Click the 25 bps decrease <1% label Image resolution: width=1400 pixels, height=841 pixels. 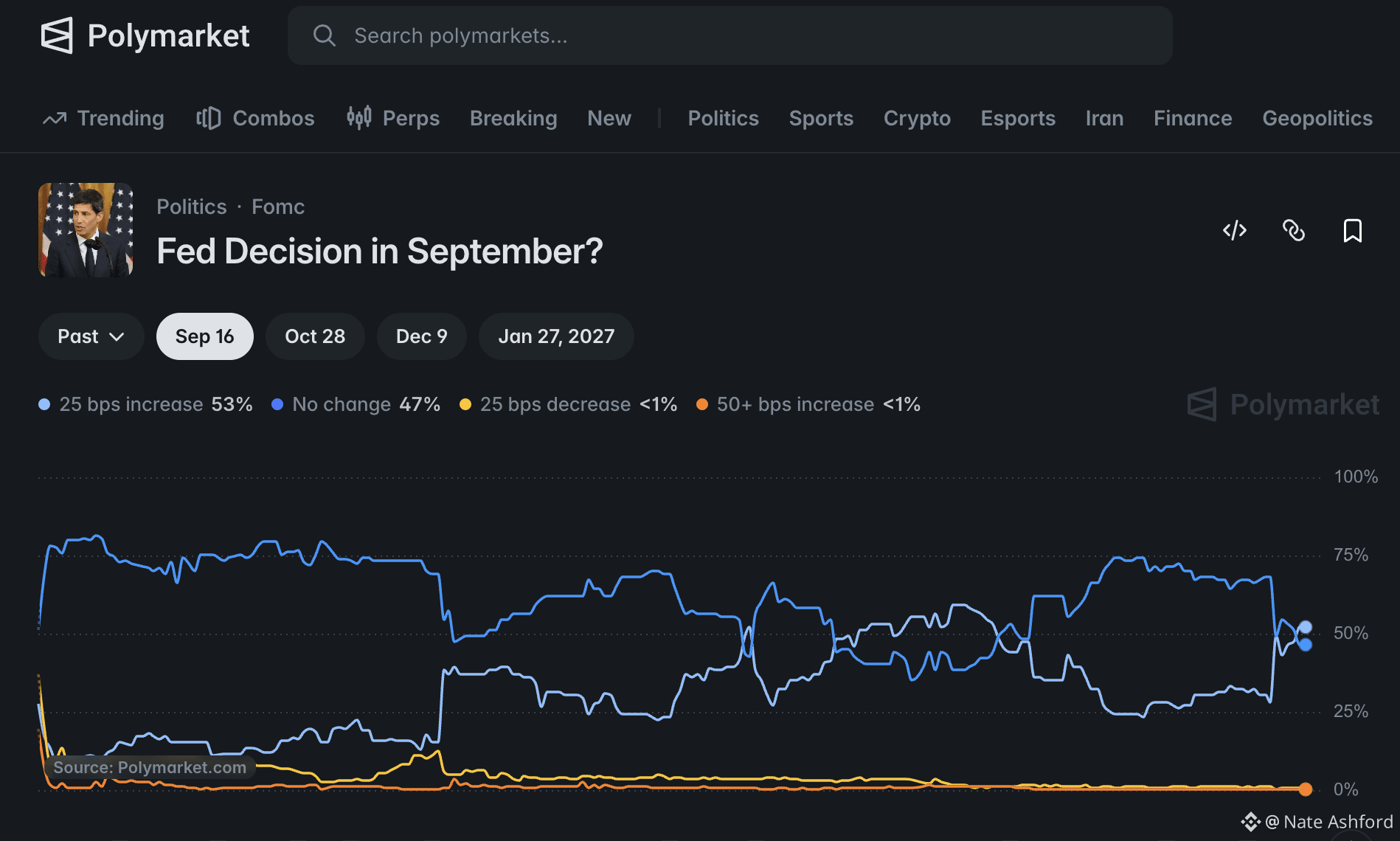578,404
